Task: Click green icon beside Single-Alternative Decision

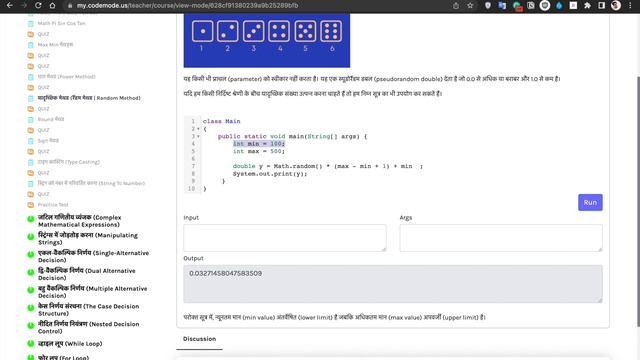Action: [x=31, y=254]
